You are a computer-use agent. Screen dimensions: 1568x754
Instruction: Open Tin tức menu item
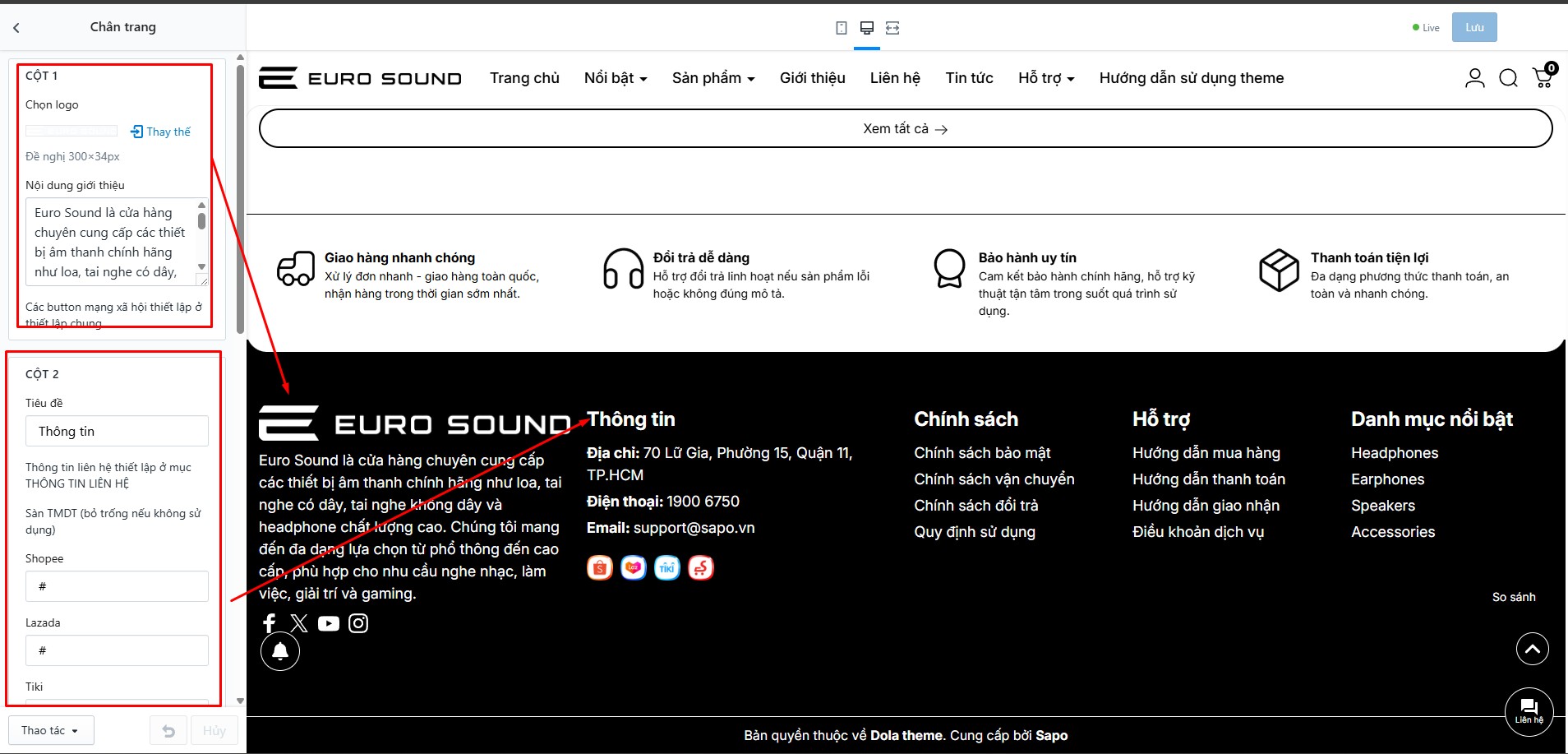pyautogui.click(x=969, y=78)
